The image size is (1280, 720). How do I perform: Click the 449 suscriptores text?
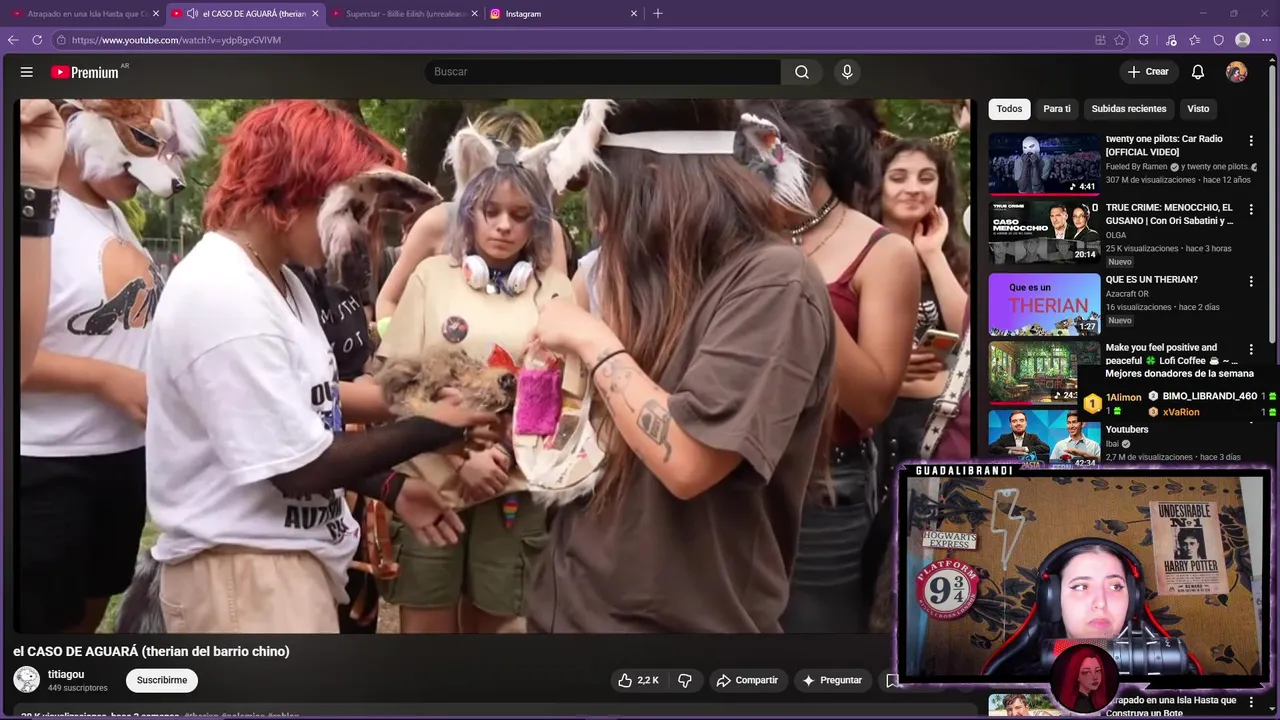point(78,688)
